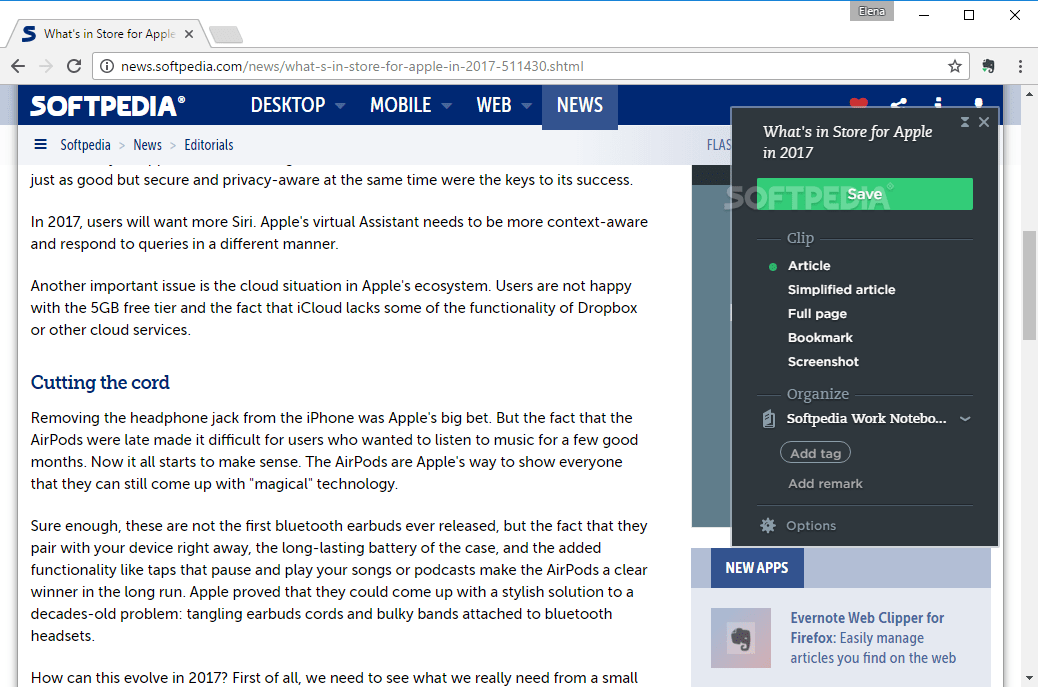Save the clipped article to Evernote

tap(864, 193)
